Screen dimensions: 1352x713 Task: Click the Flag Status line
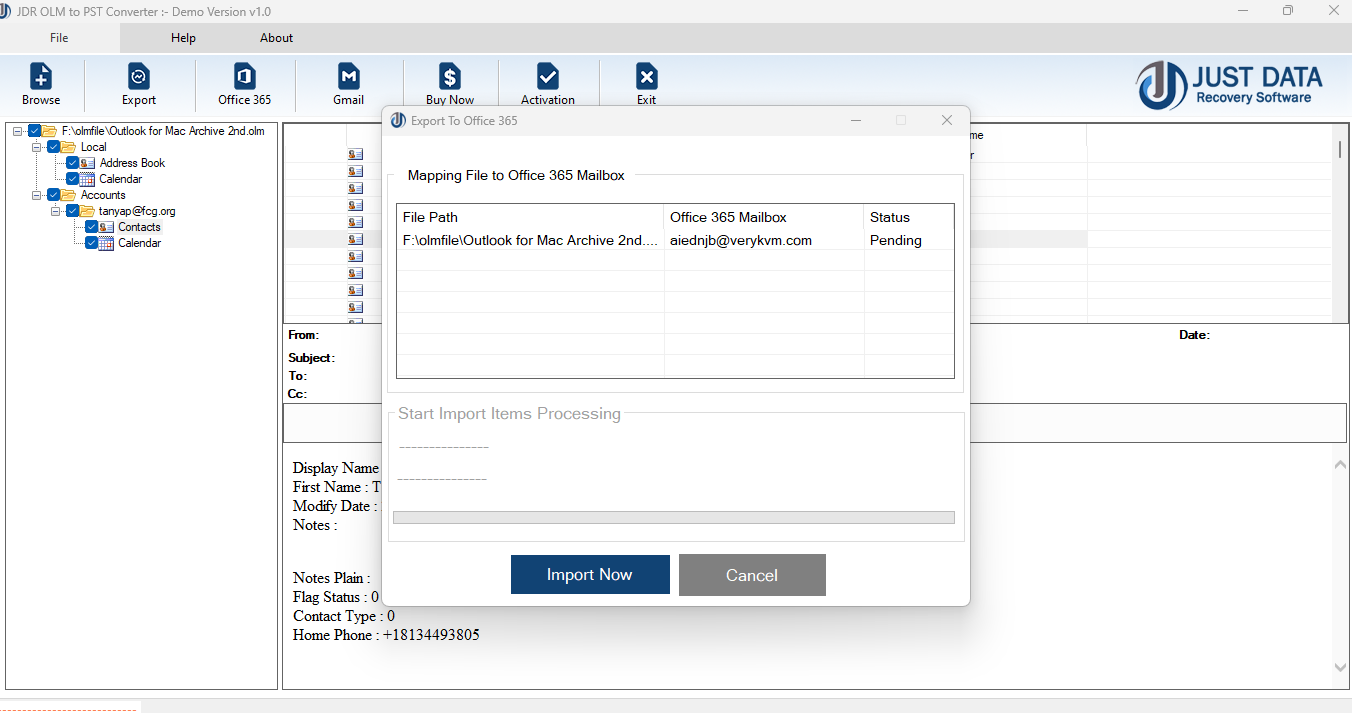click(x=336, y=597)
